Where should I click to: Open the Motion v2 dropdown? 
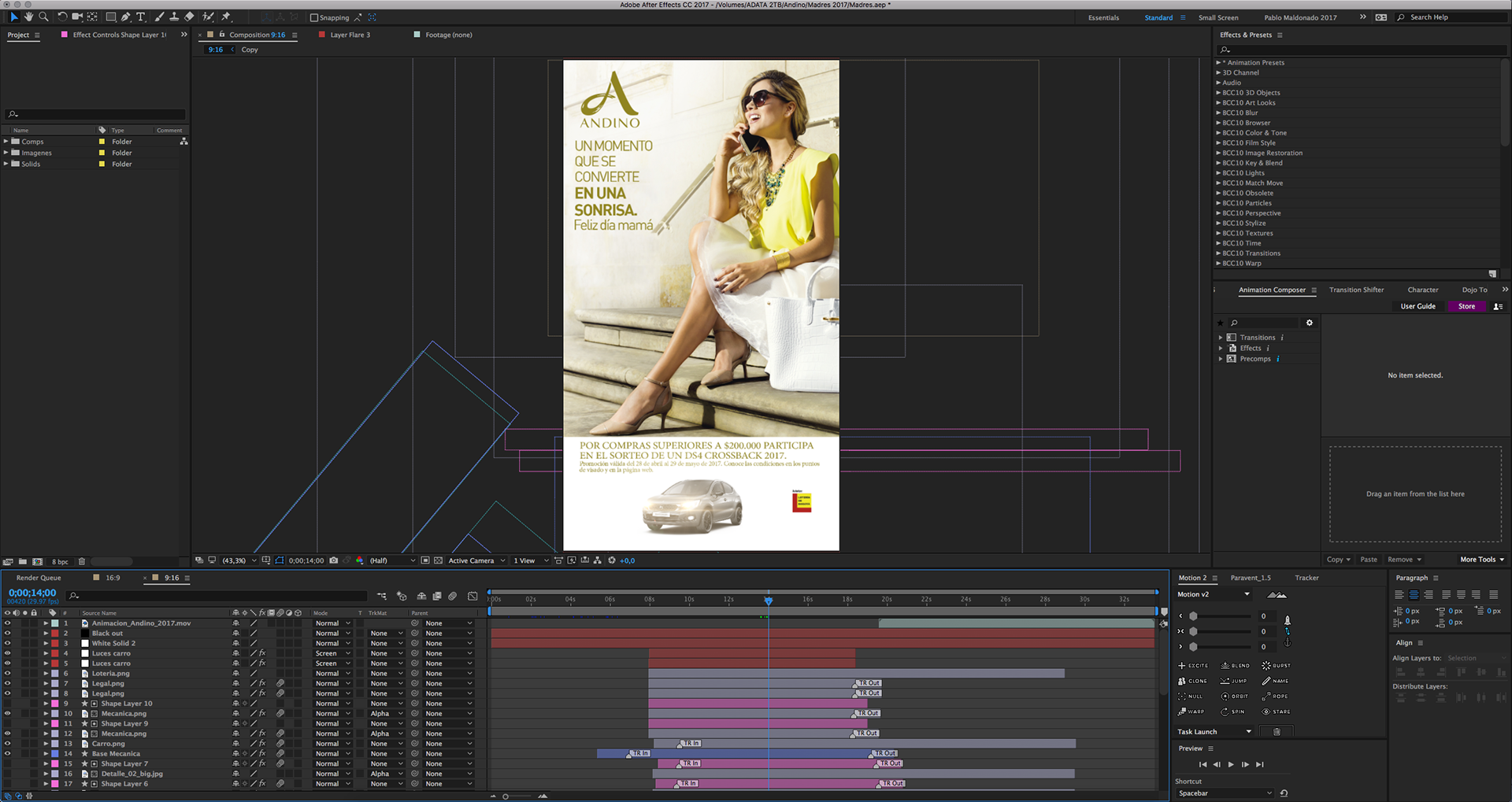coord(1214,594)
